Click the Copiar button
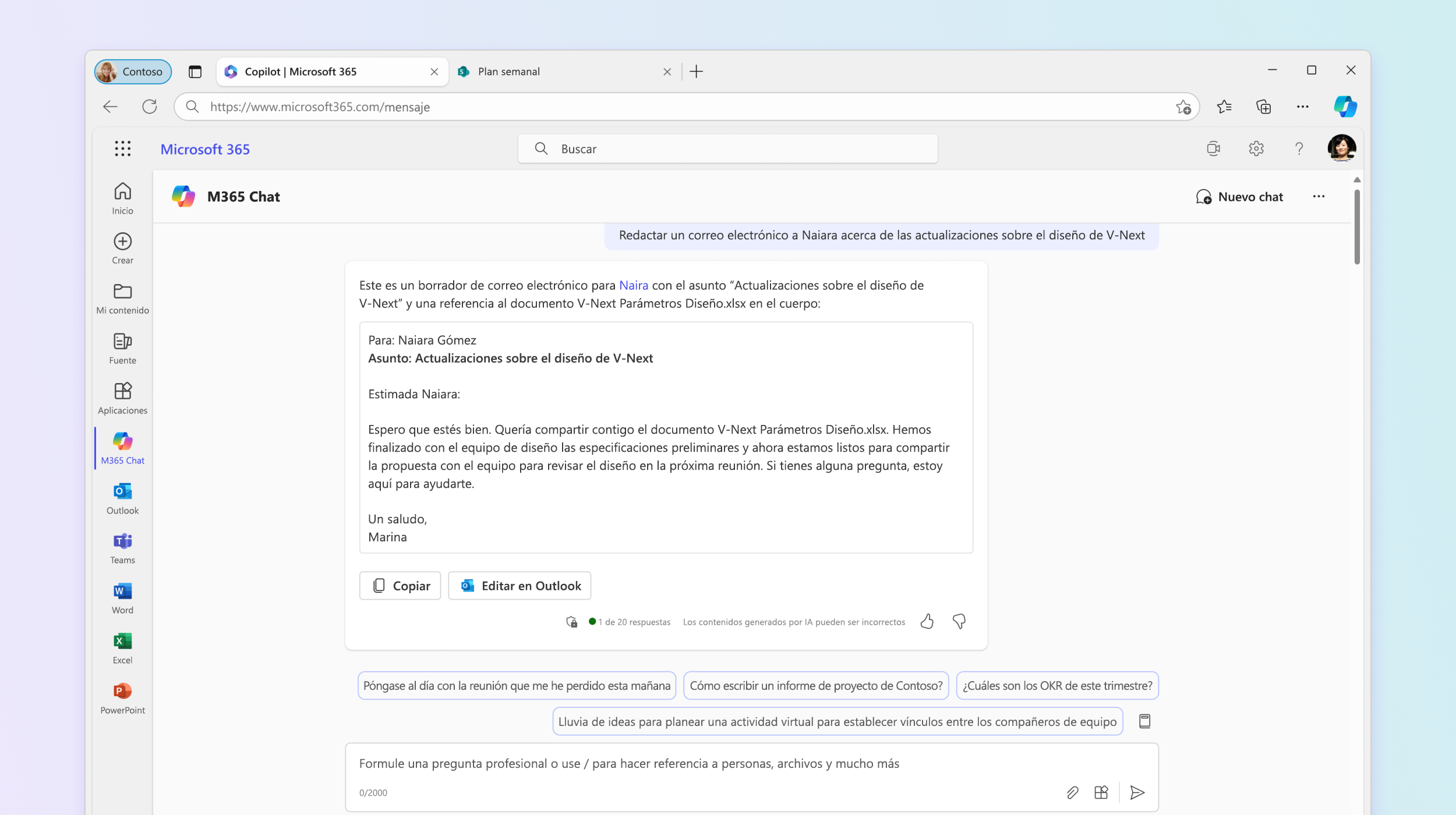This screenshot has height=815, width=1456. [400, 586]
